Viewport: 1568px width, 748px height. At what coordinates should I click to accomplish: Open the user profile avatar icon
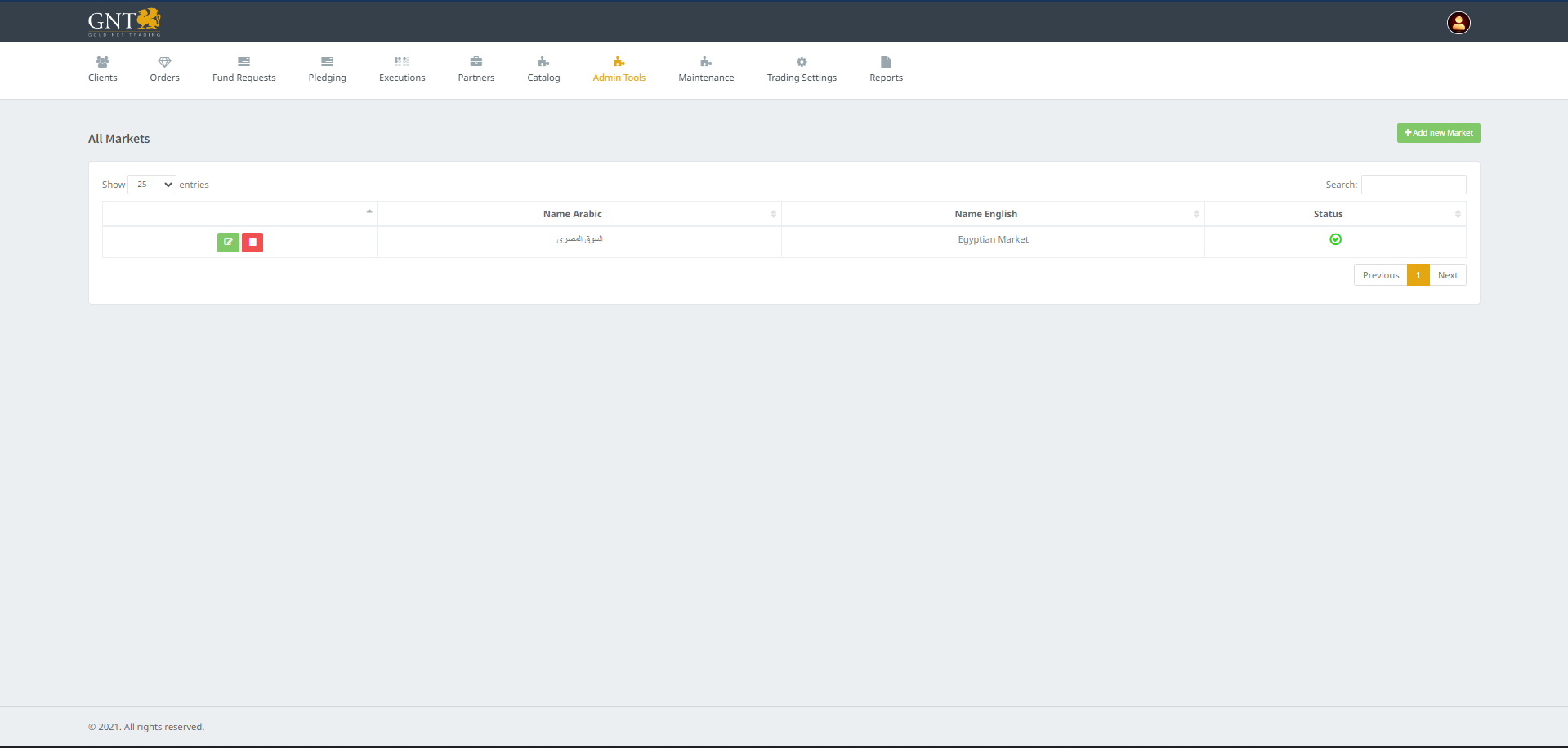coord(1459,23)
